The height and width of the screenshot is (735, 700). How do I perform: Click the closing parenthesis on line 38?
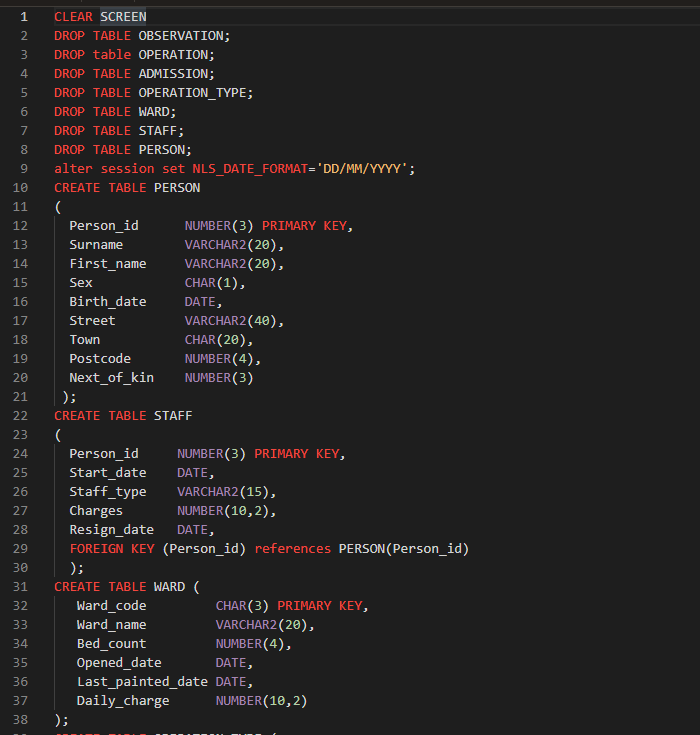tap(58, 720)
